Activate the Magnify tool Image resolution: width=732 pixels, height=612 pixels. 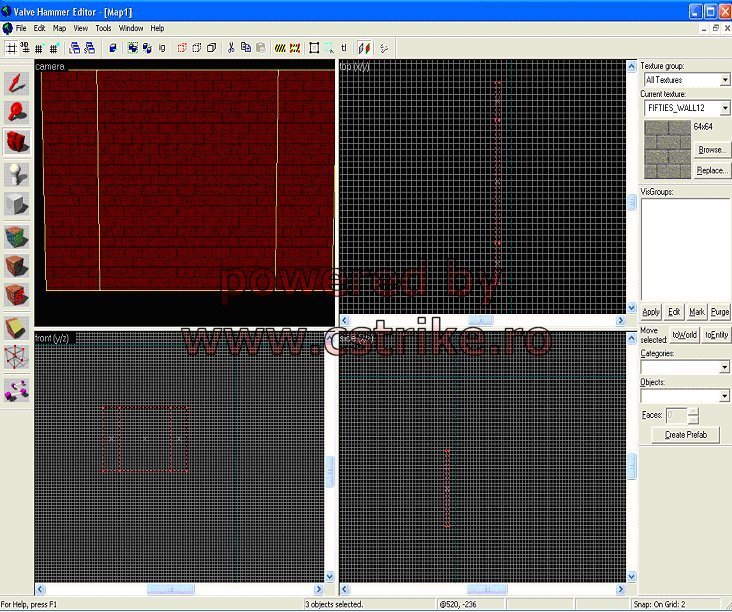click(16, 112)
